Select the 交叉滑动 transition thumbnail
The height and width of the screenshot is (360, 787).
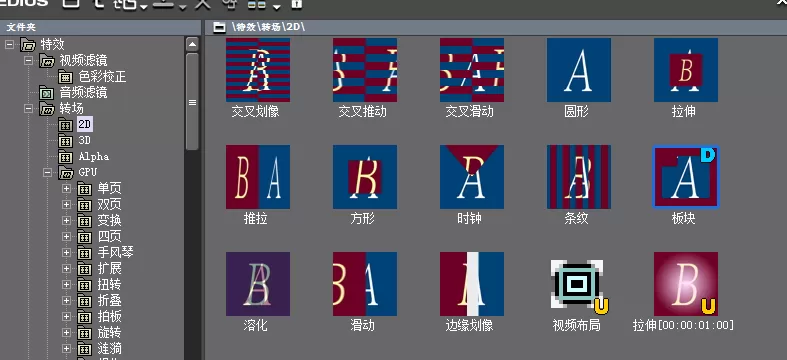click(472, 70)
